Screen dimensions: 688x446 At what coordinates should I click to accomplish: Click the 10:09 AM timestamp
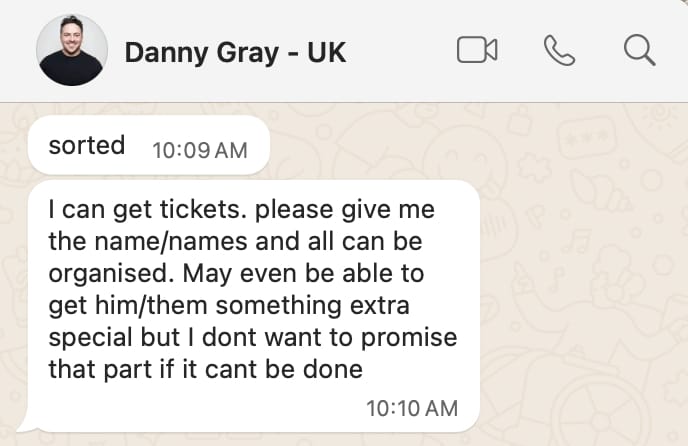click(x=200, y=151)
